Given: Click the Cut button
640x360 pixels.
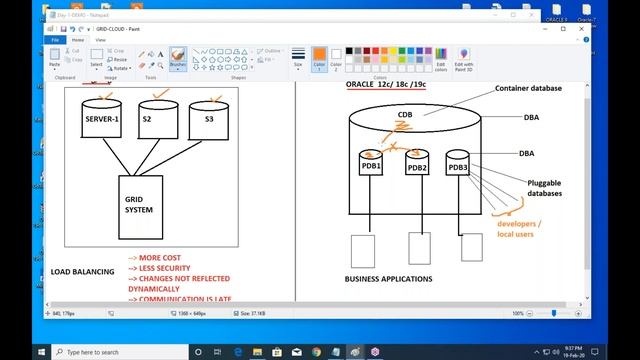Looking at the screenshot, I should point(72,51).
